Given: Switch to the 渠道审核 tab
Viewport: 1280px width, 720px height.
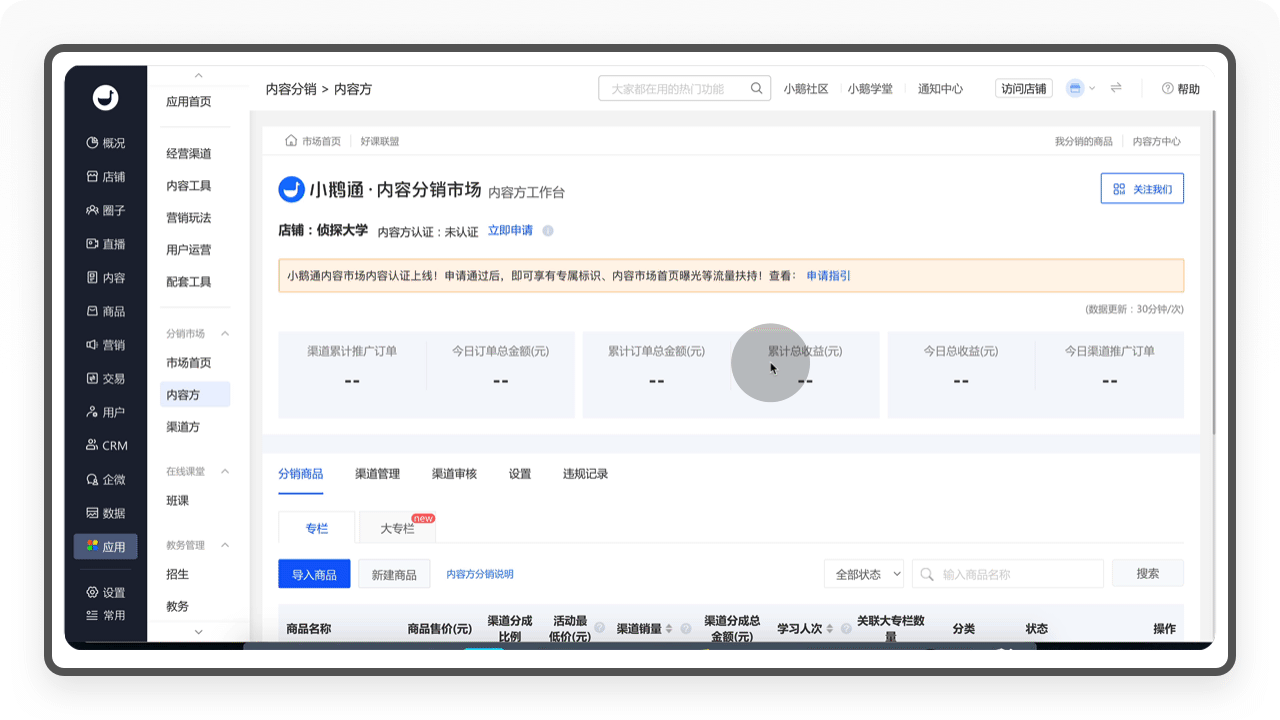Looking at the screenshot, I should pyautogui.click(x=454, y=474).
